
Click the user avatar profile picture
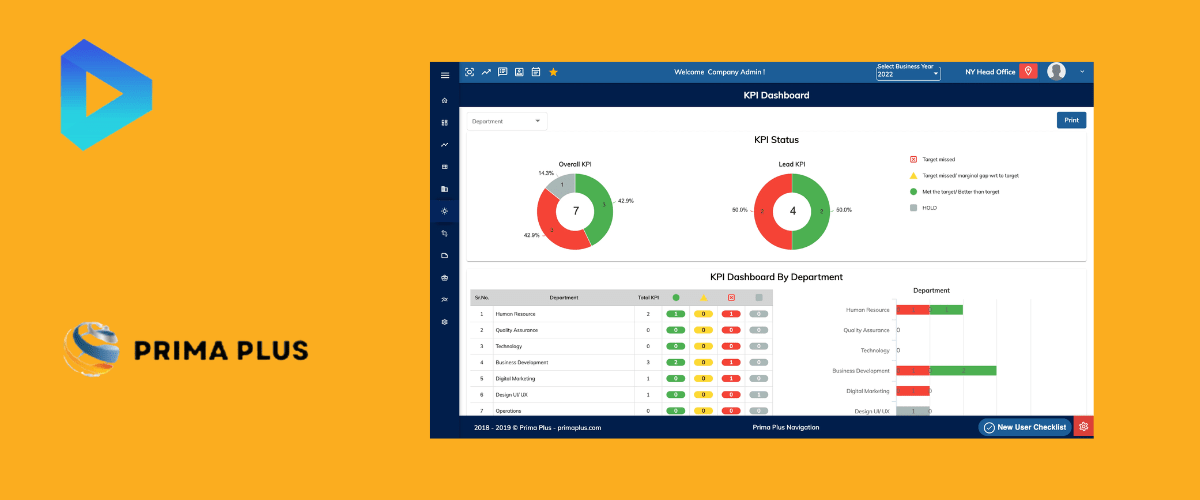pyautogui.click(x=1057, y=72)
